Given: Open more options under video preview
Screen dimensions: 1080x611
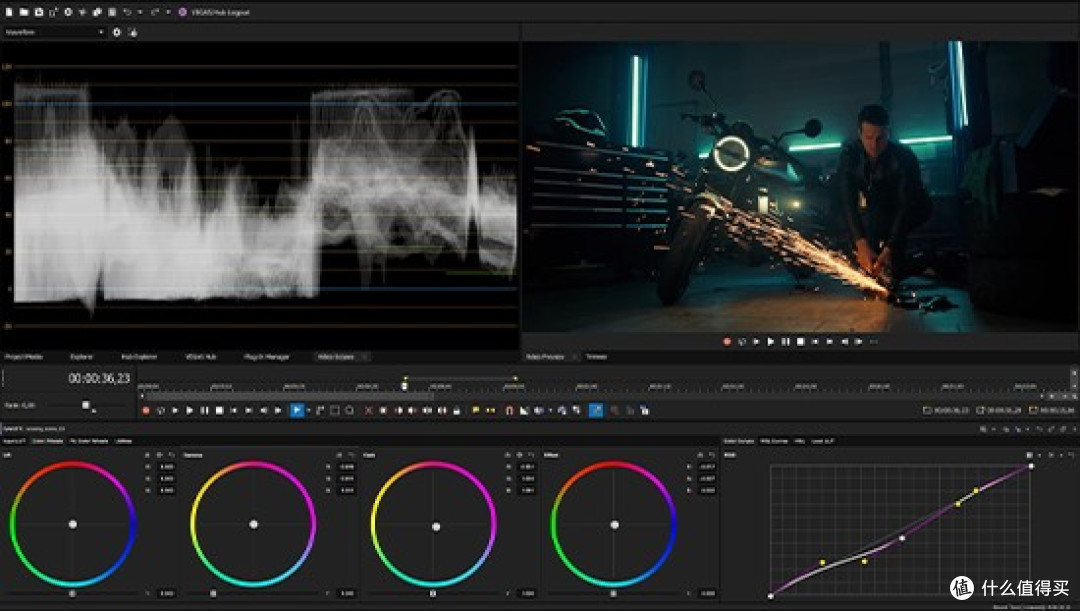Looking at the screenshot, I should 873,342.
